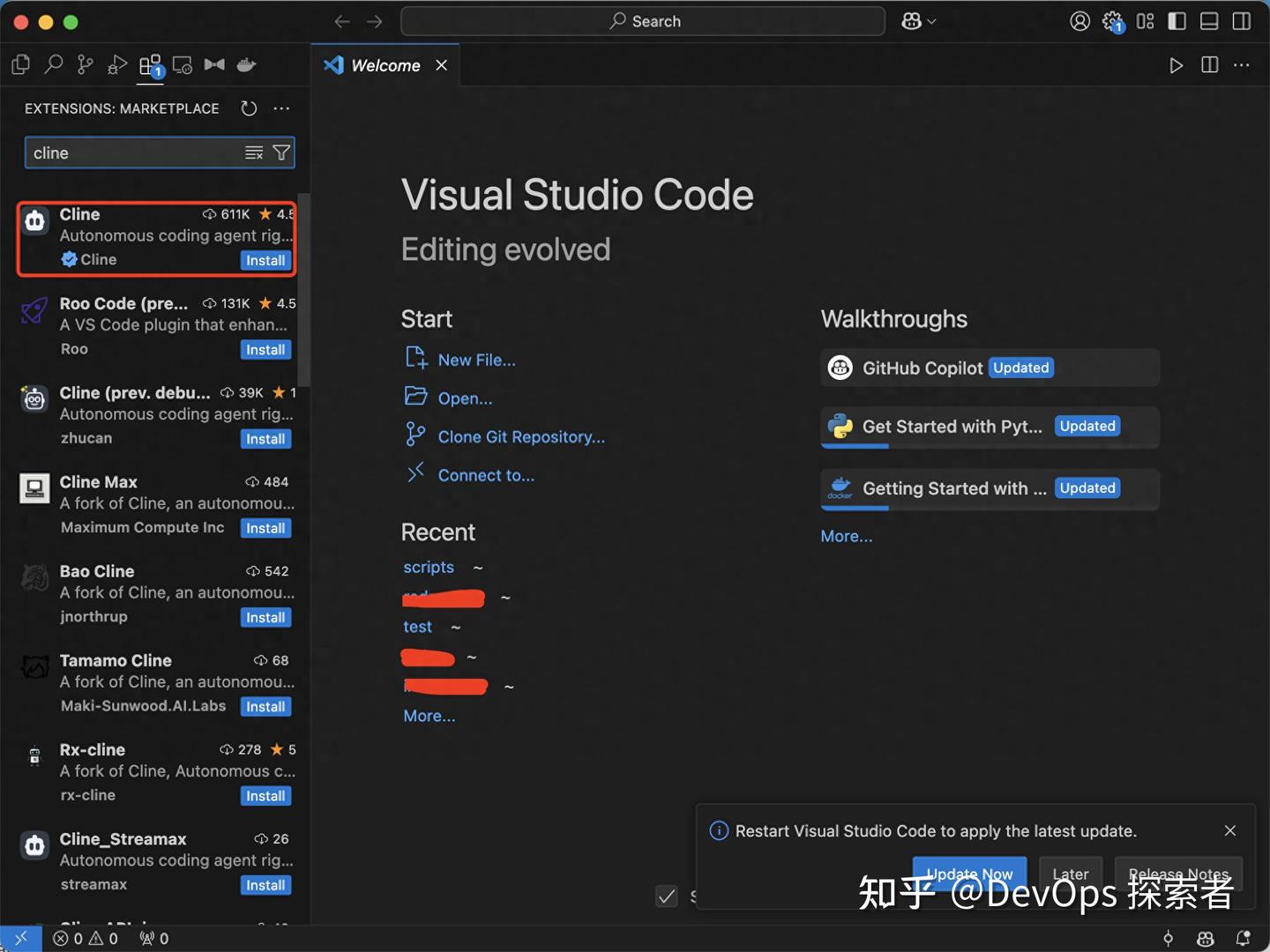Click the Clone Git Repository link
The width and height of the screenshot is (1270, 952).
pos(520,437)
